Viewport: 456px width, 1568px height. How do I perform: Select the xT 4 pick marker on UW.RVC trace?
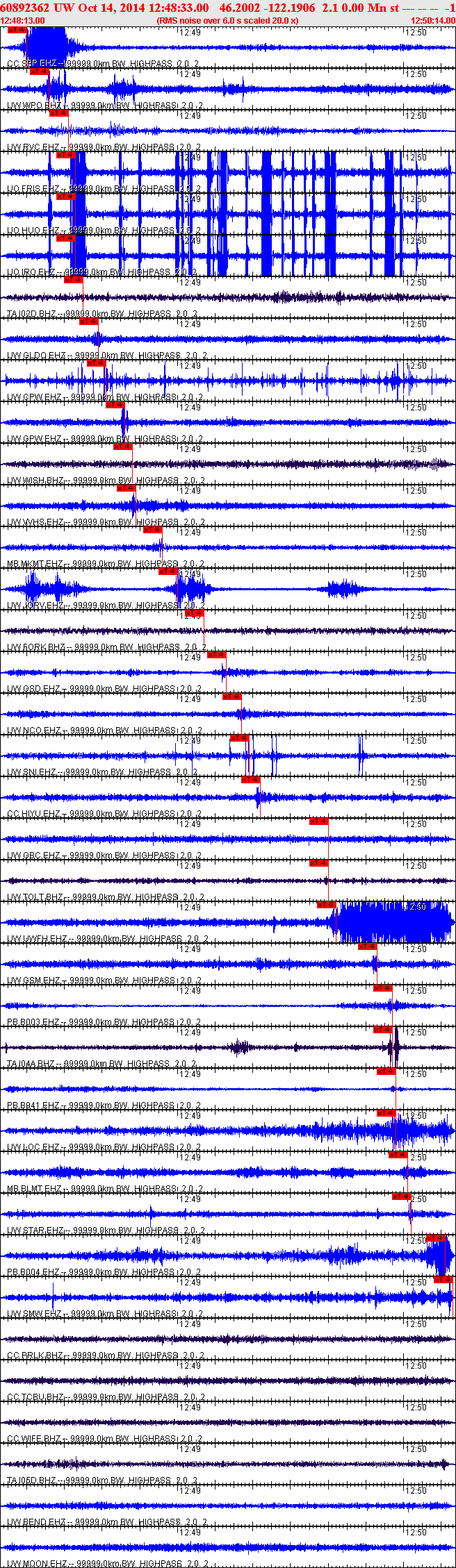[x=59, y=112]
